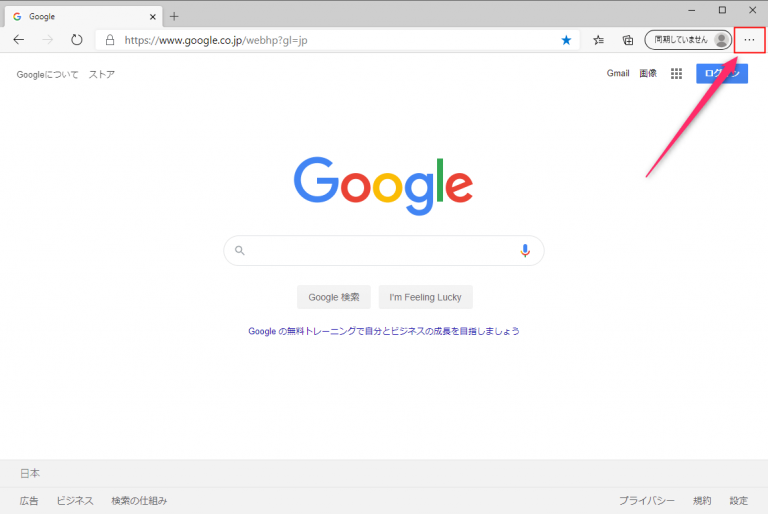Image resolution: width=768 pixels, height=514 pixels.
Task: Open the 設定 link in footer
Action: pos(739,500)
